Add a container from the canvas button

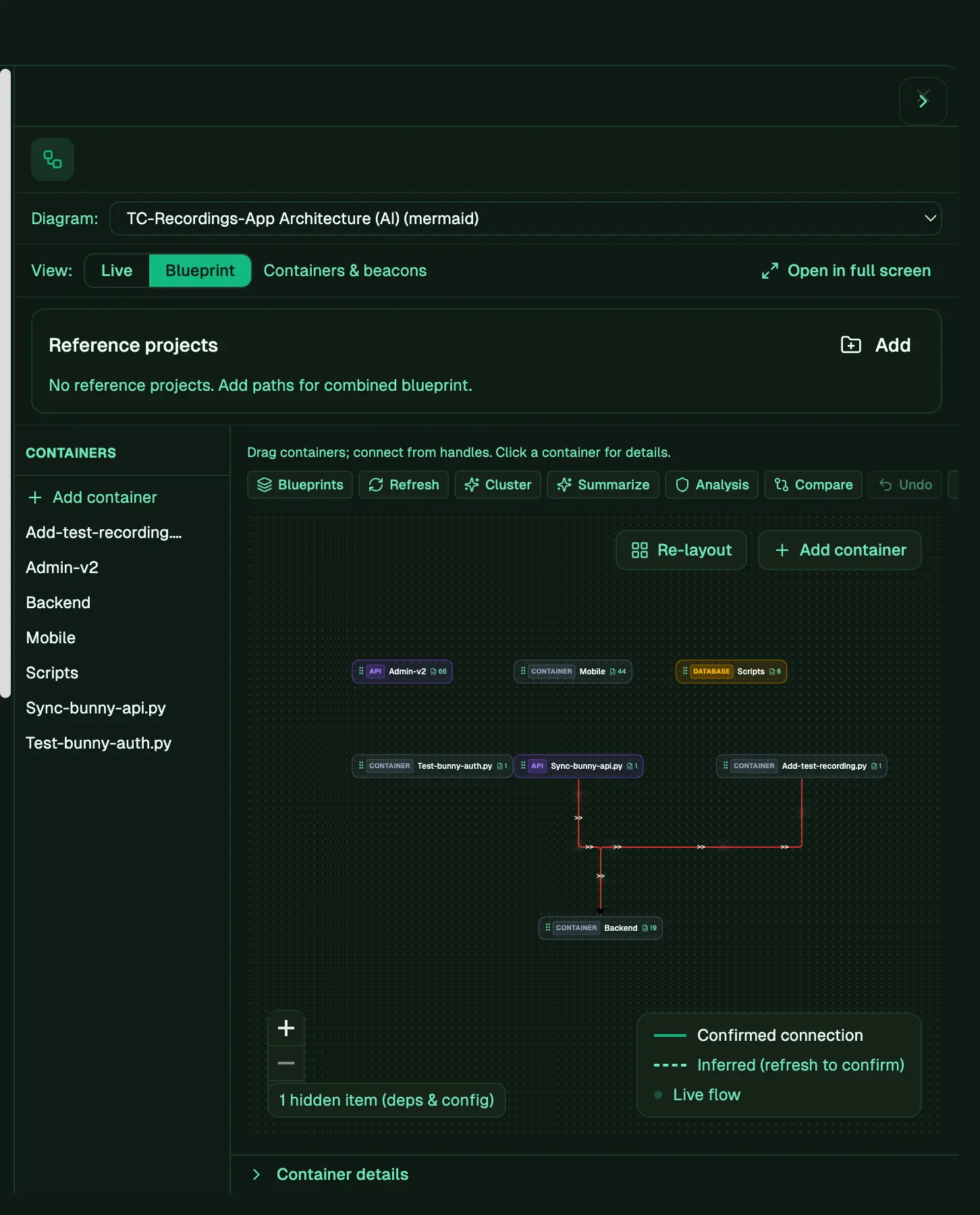840,550
